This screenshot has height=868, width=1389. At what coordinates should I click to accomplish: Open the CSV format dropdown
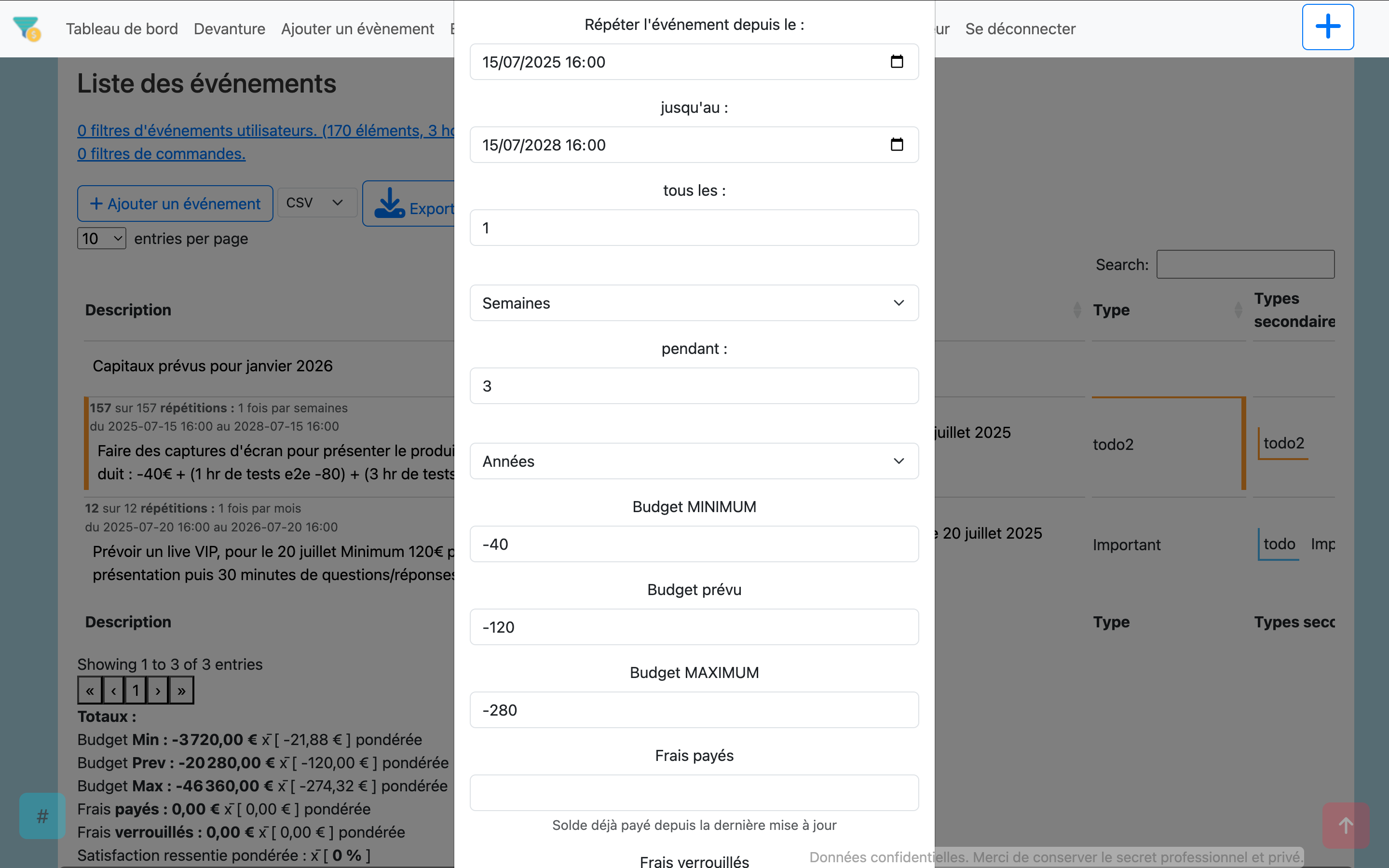point(316,203)
